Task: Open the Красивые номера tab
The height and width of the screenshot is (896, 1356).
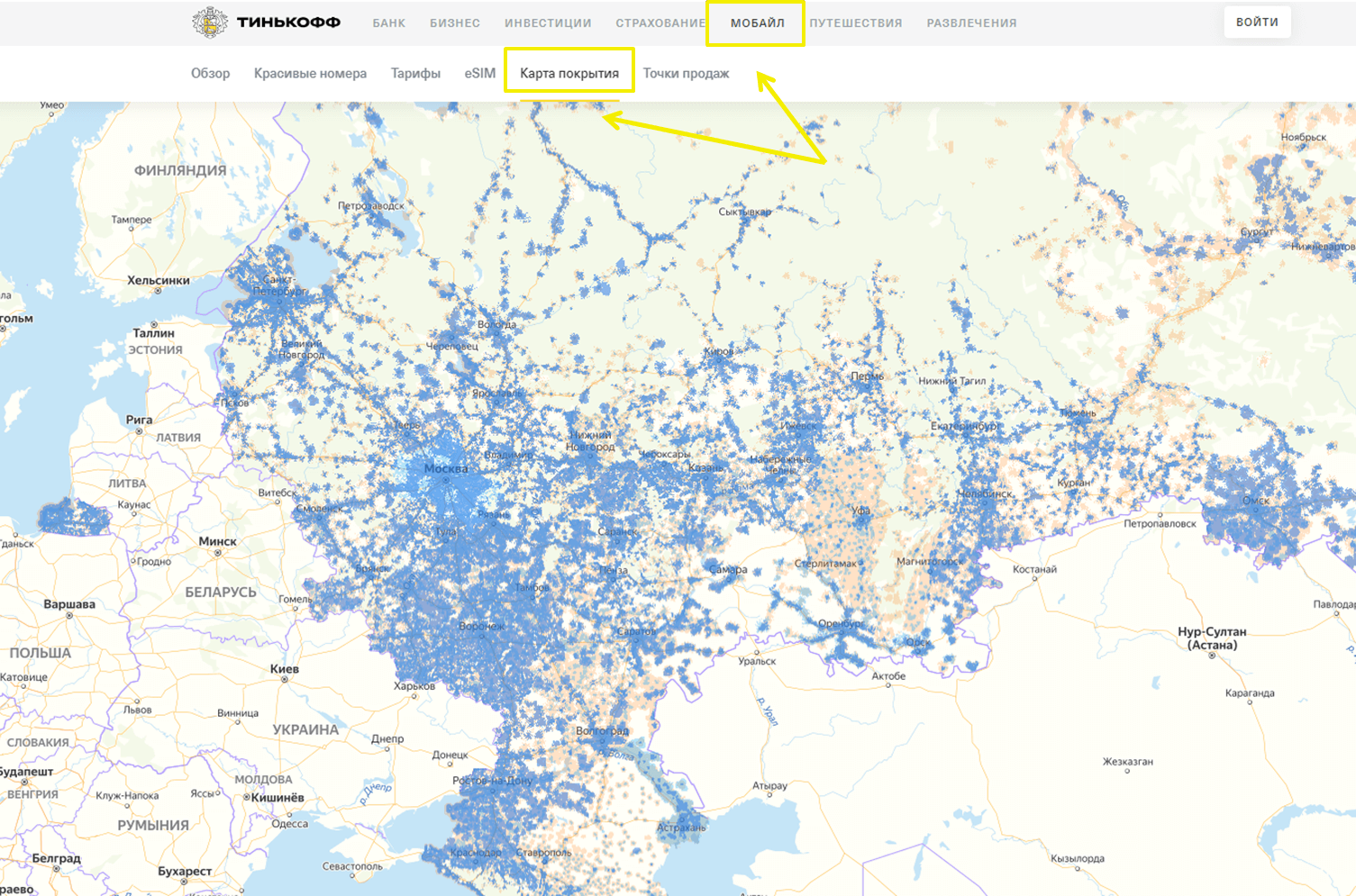Action: pyautogui.click(x=310, y=74)
